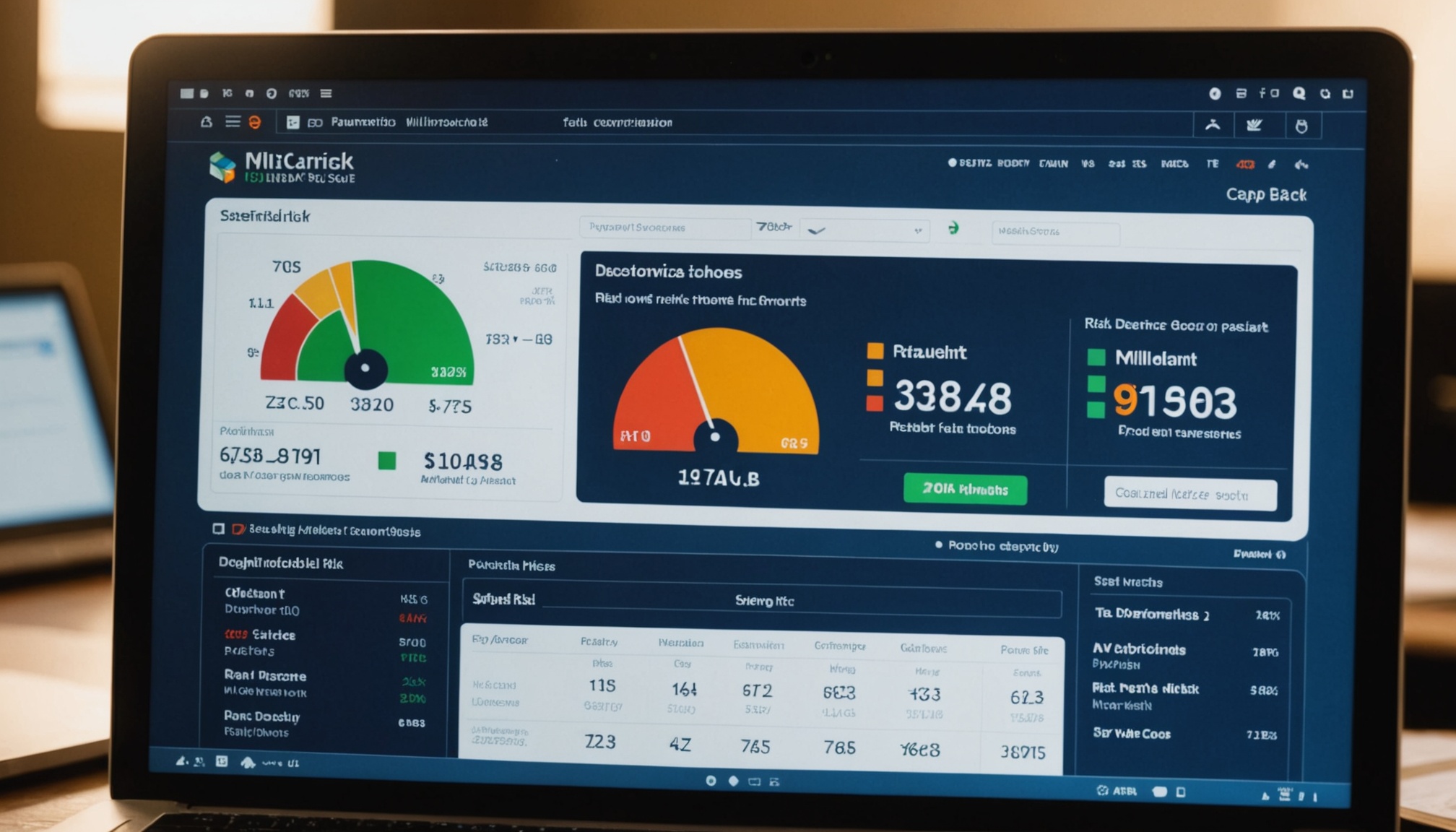Click the red flag icon before Seusing Mrioiest
Screen dimensions: 1456x832
coord(238,529)
